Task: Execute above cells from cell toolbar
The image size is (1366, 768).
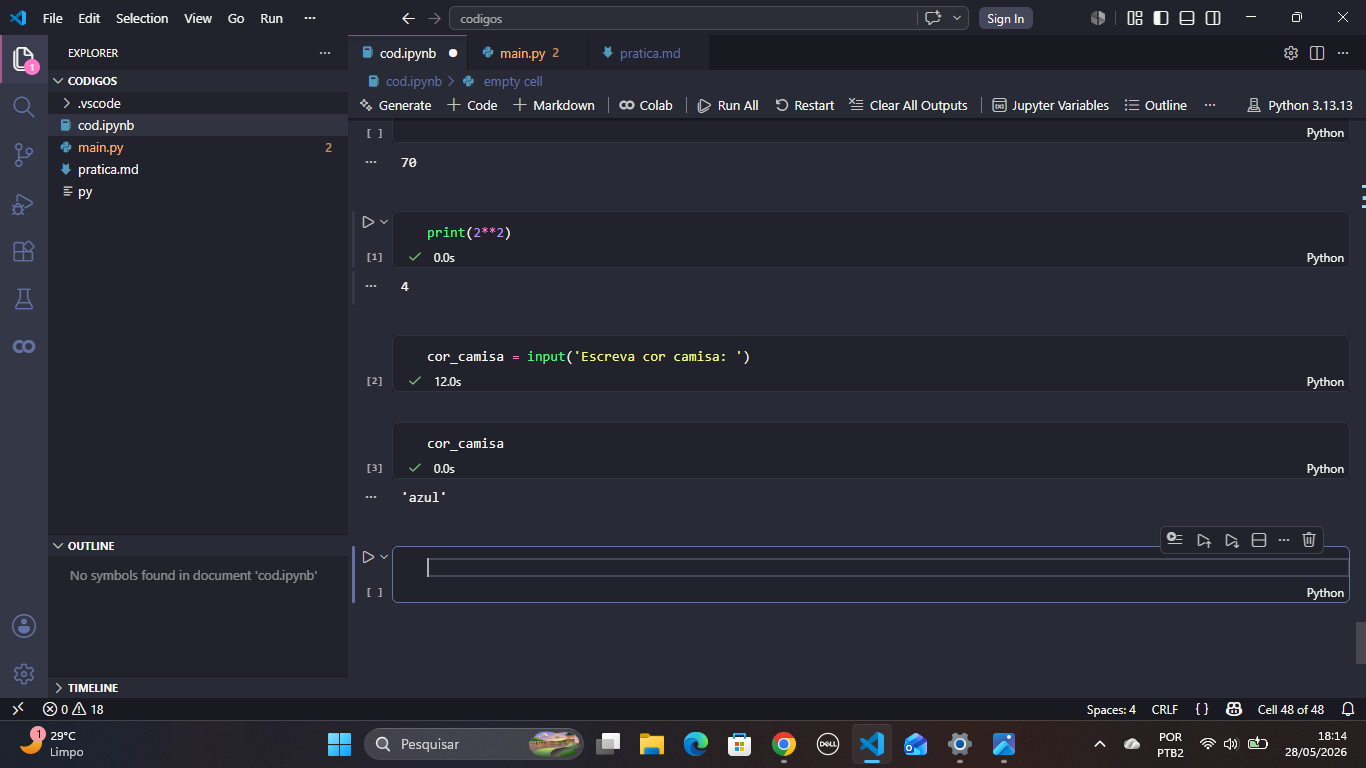Action: (1204, 540)
